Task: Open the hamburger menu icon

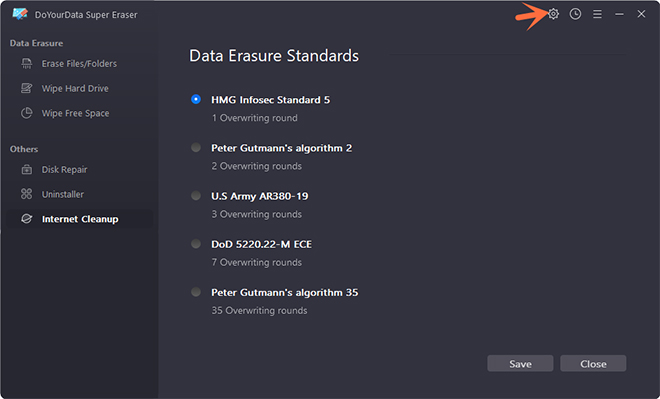Action: coord(597,14)
